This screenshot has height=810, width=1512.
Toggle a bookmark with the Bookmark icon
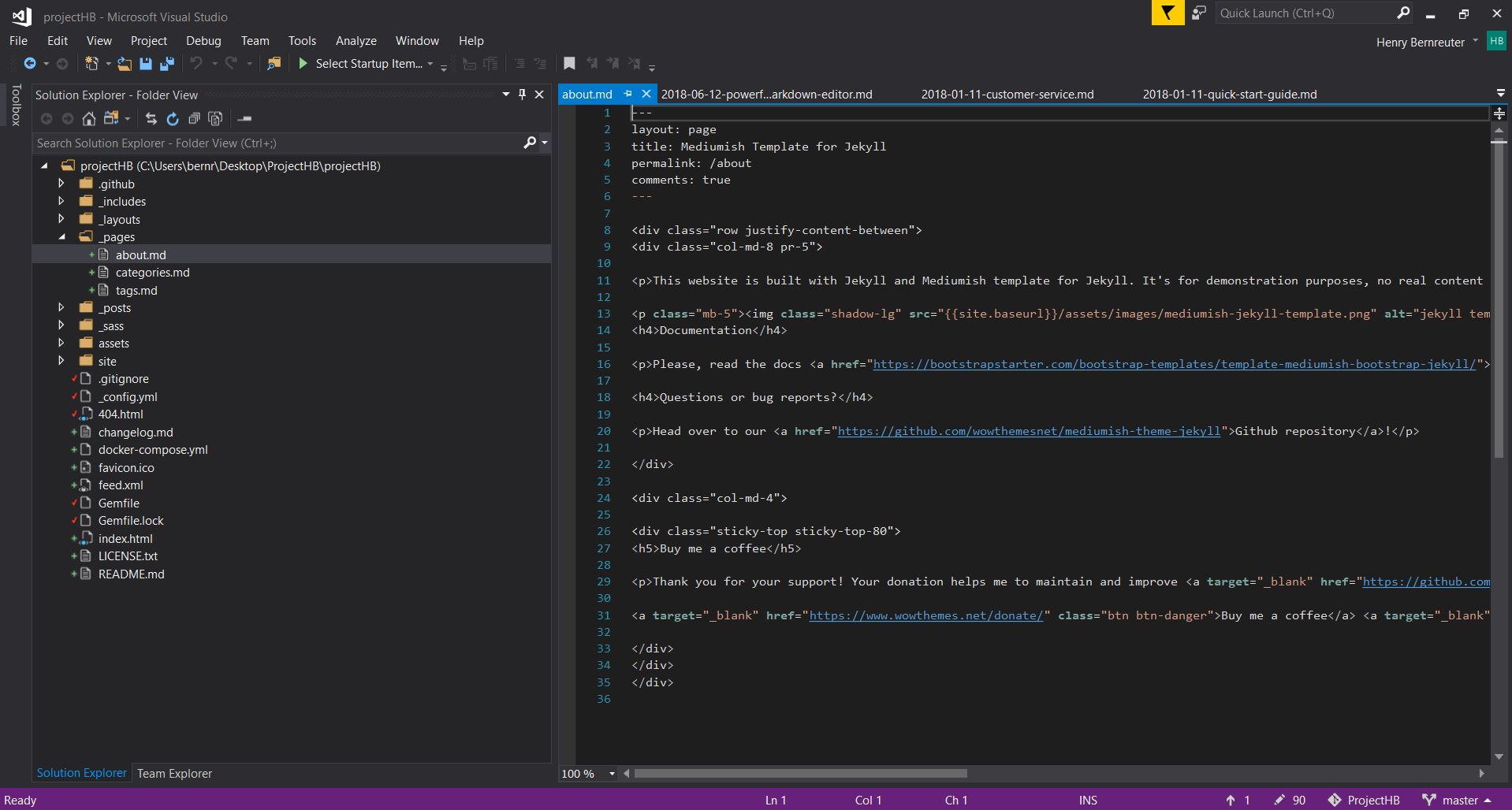coord(569,64)
